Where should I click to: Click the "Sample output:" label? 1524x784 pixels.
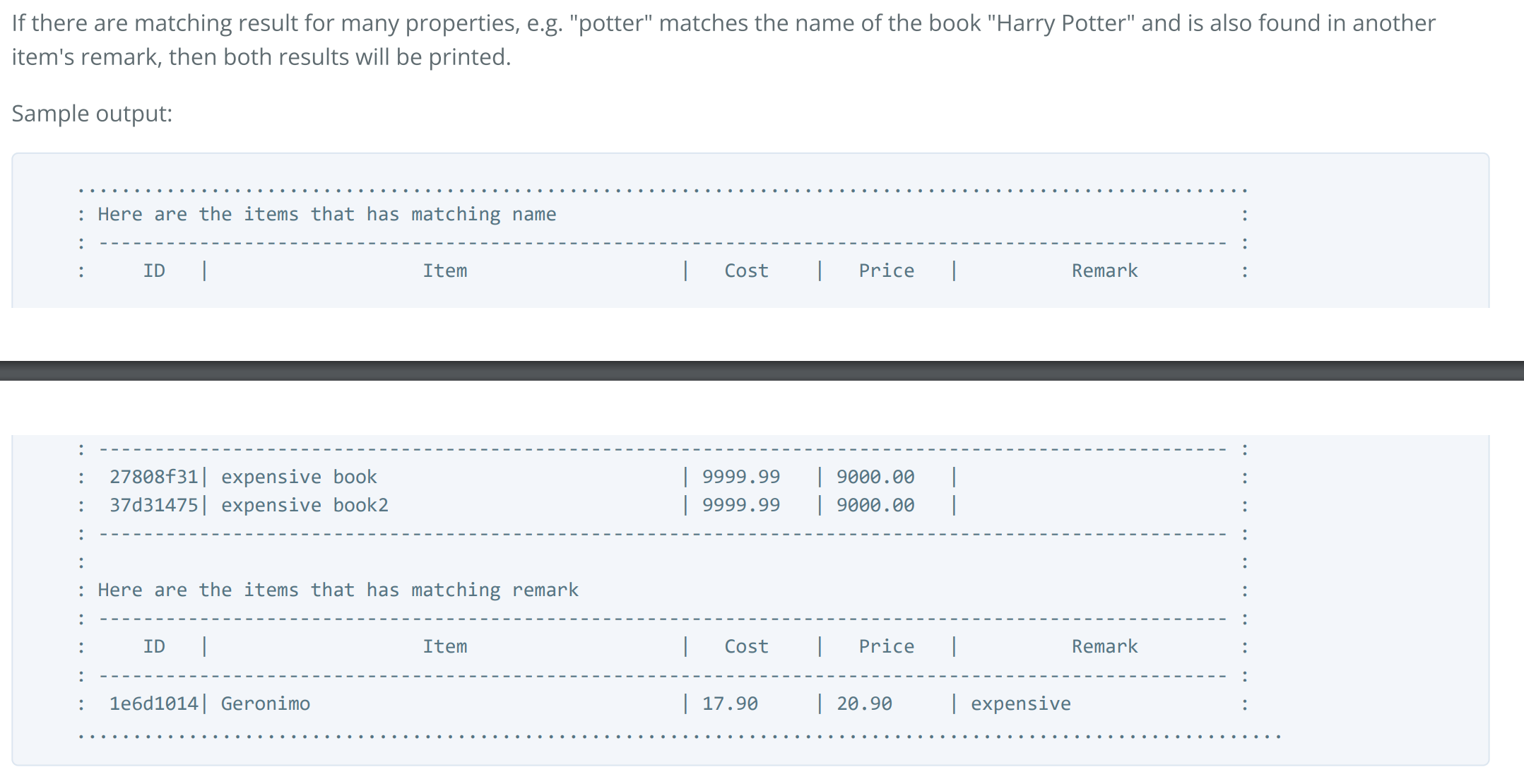click(92, 114)
